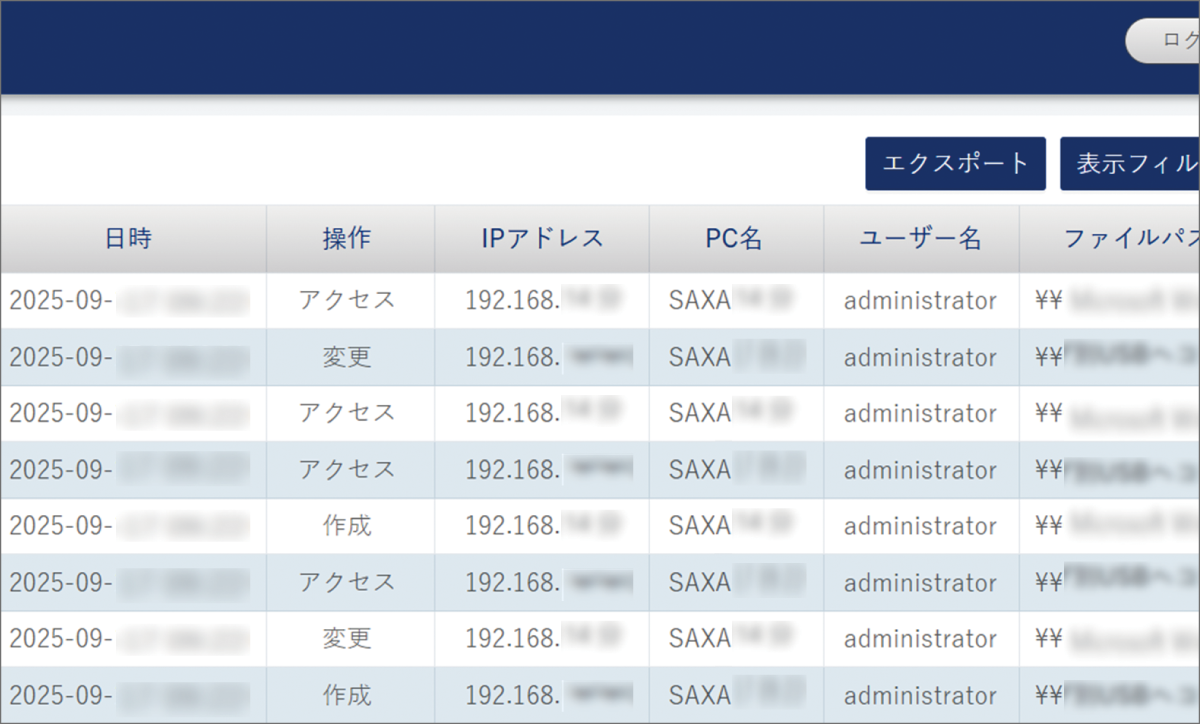Image resolution: width=1200 pixels, height=724 pixels.
Task: Click the 作成 operation in the fifth row
Action: point(350,526)
